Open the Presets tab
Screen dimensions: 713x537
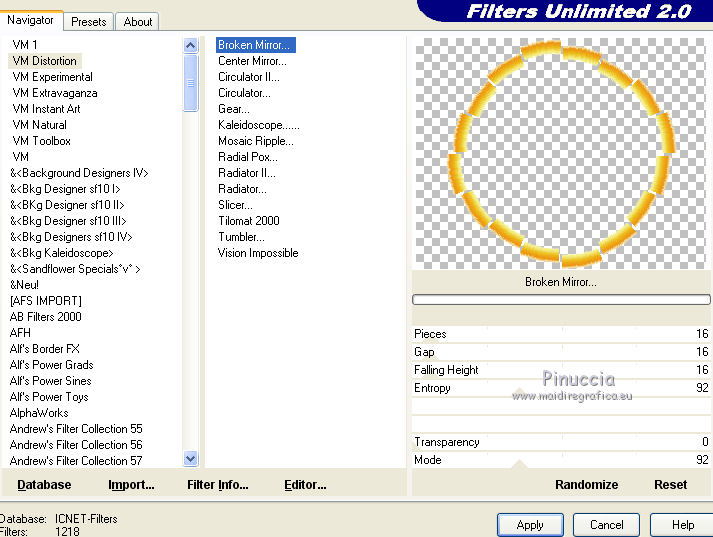point(89,22)
